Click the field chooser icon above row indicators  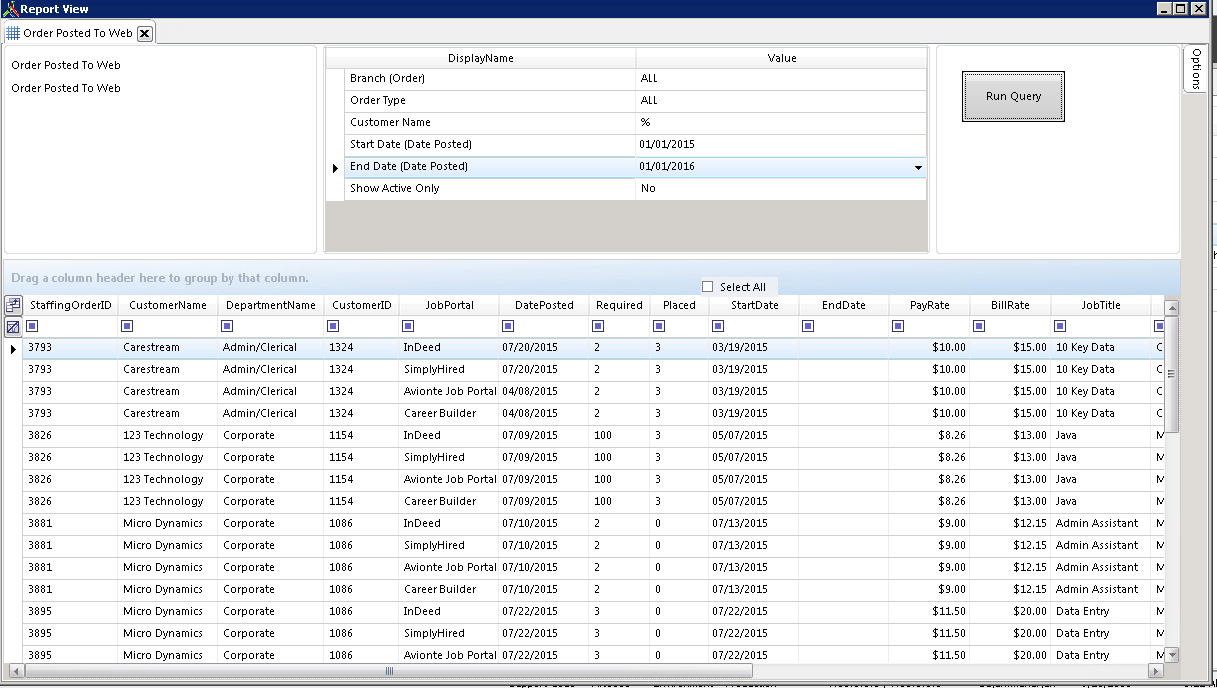tap(13, 305)
